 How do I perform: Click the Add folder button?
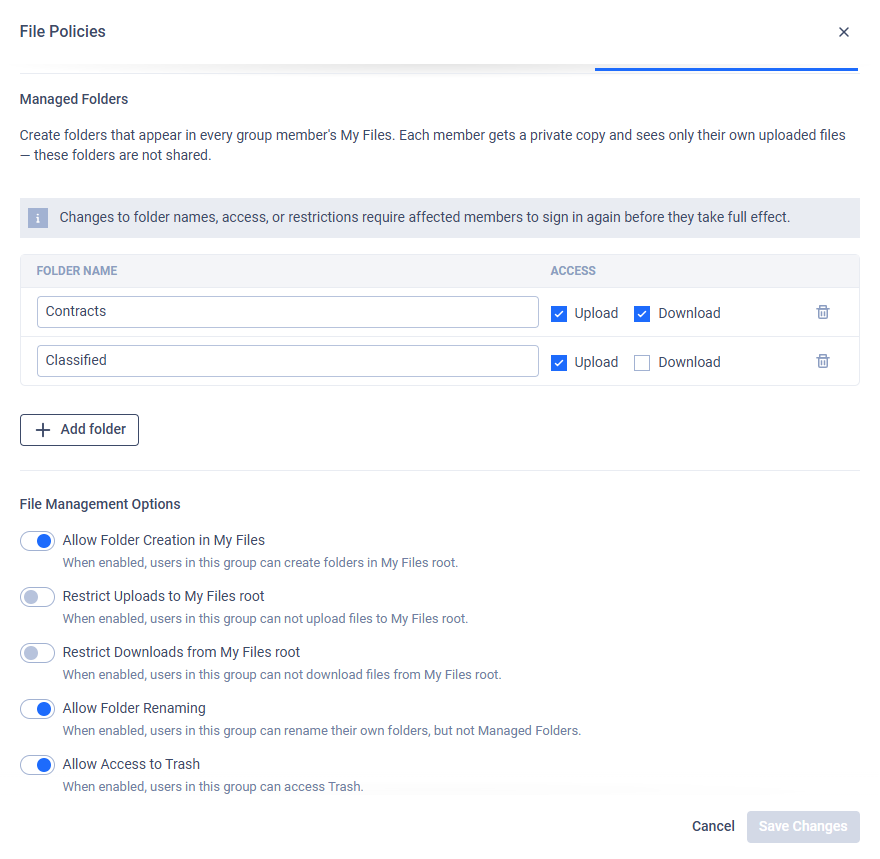79,430
